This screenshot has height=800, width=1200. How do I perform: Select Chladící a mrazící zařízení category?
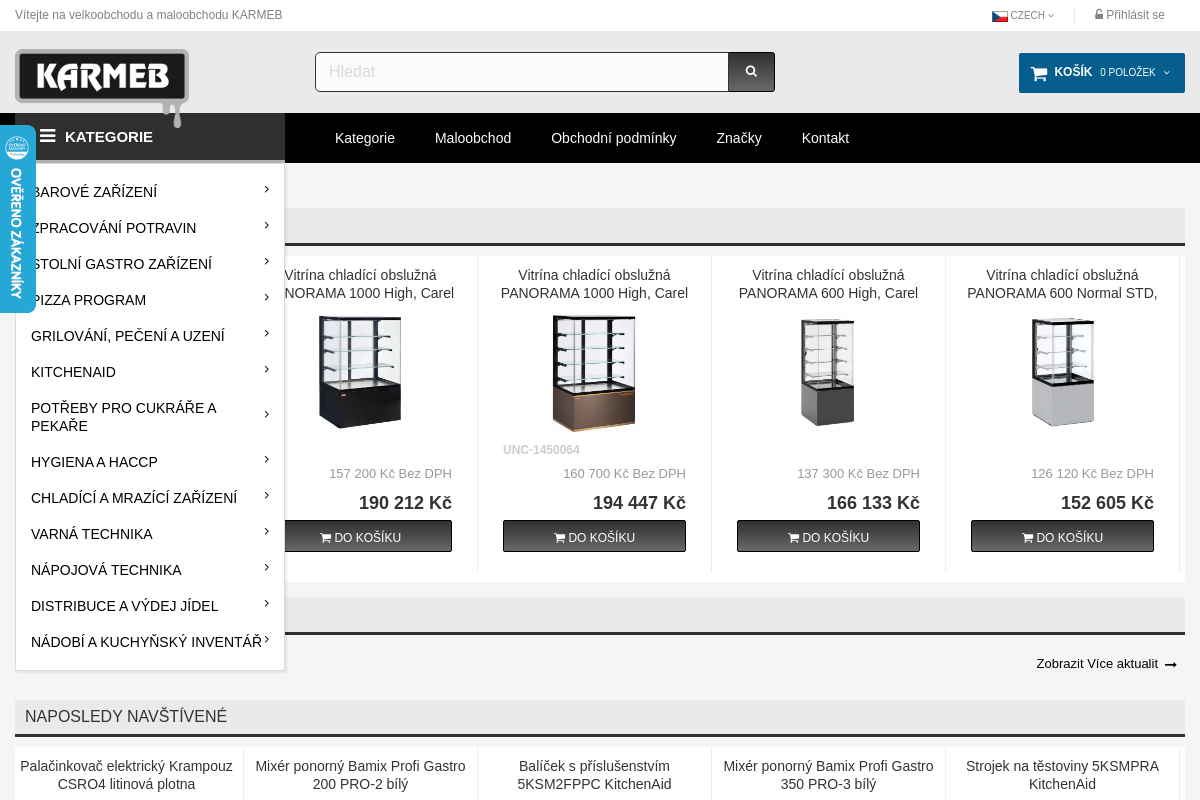coord(134,498)
